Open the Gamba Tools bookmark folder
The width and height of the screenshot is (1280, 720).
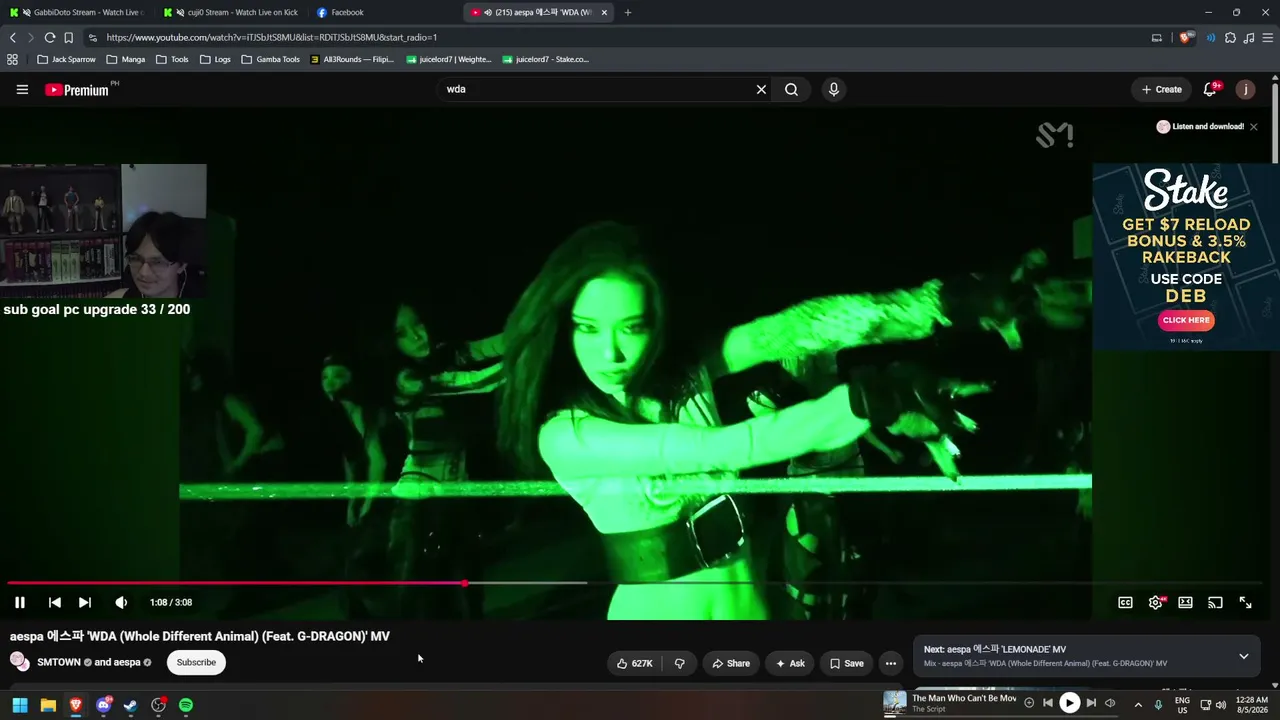(x=270, y=59)
